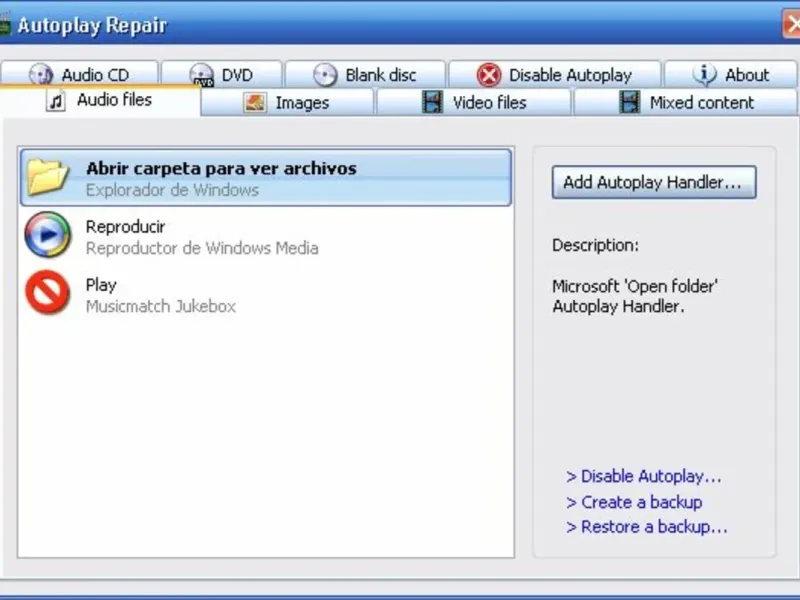Click 'Explorador de Windows' subtitle
This screenshot has height=600, width=800.
point(172,190)
